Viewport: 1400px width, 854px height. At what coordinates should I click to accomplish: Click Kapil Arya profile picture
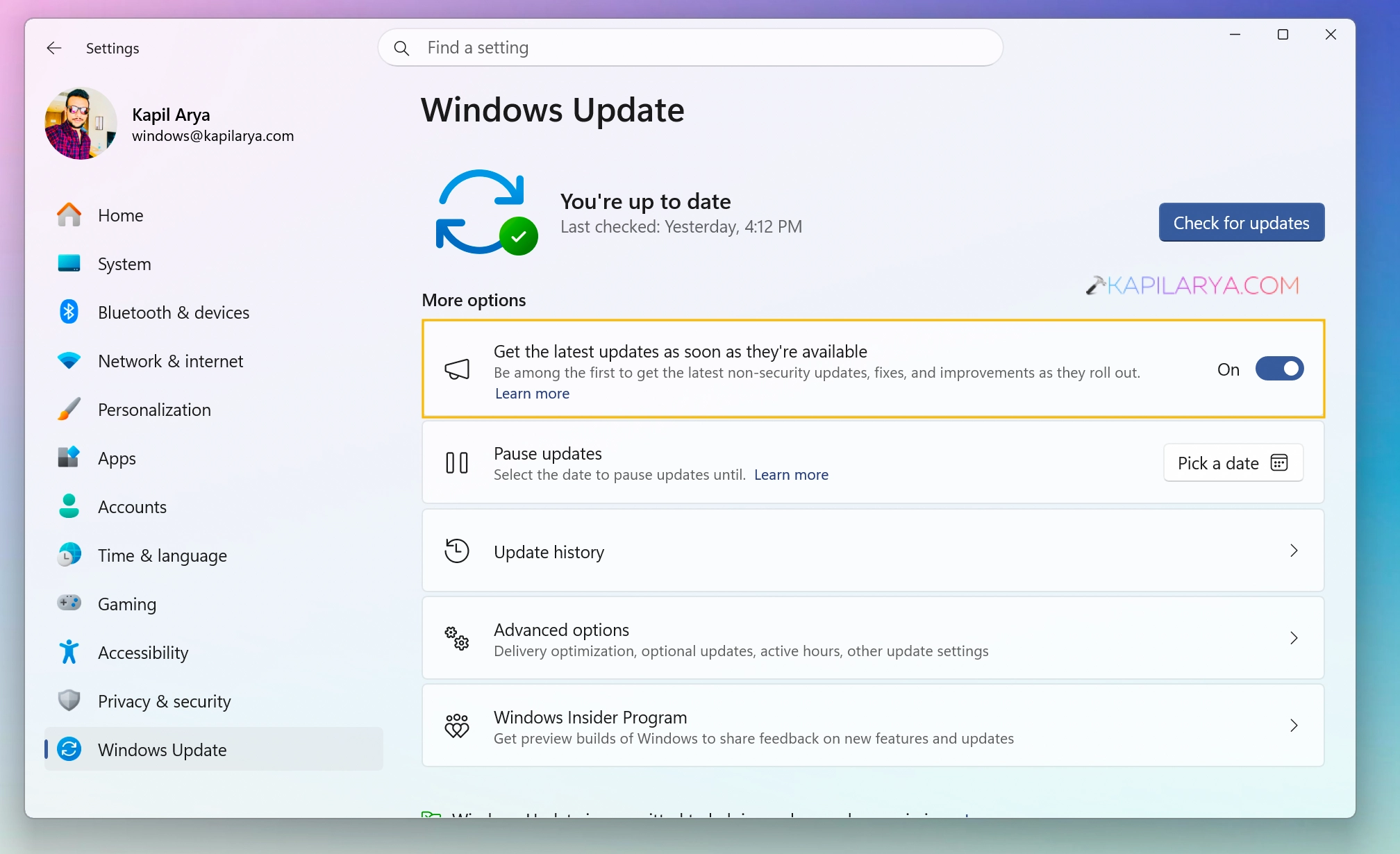click(81, 124)
